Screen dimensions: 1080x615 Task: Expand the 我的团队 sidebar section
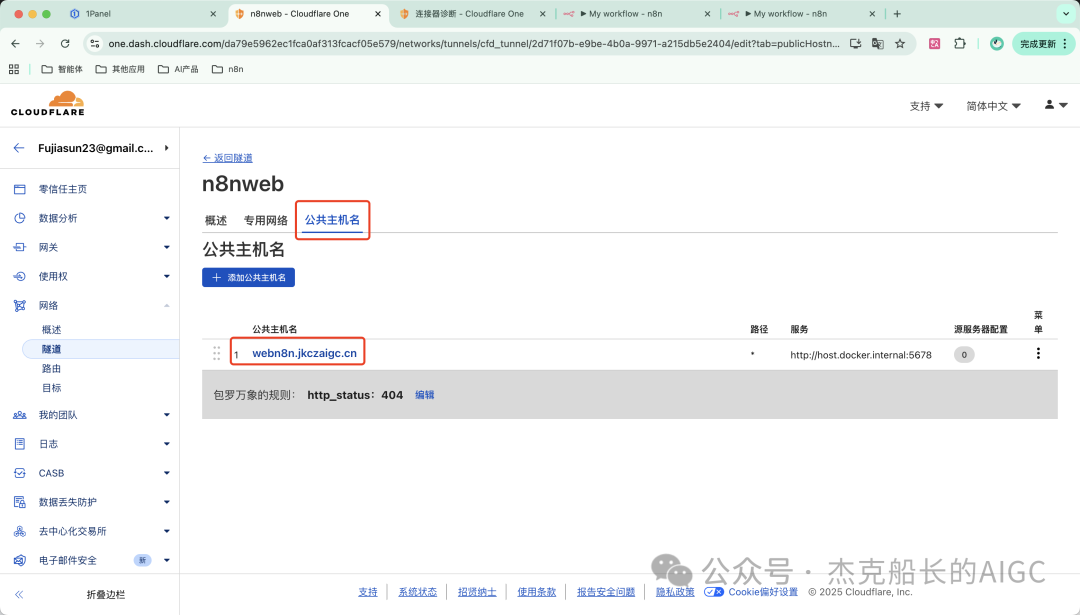click(x=167, y=415)
